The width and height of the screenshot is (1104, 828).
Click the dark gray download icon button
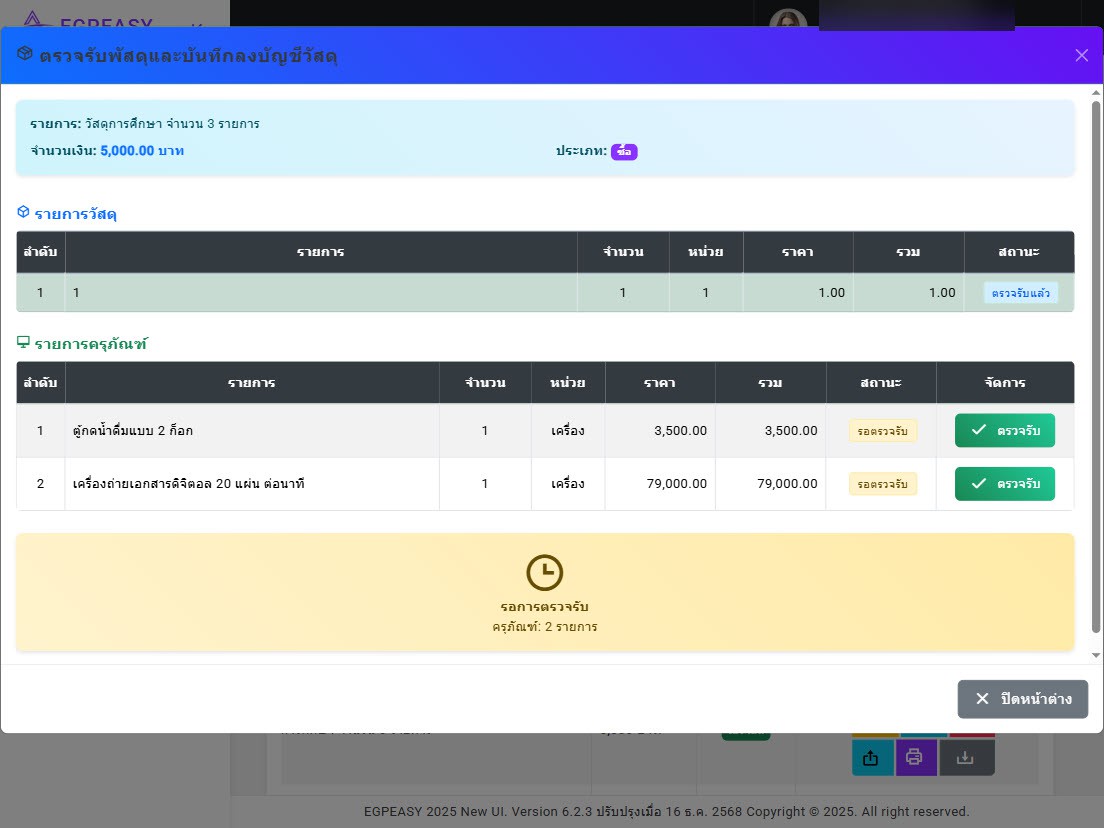(965, 758)
